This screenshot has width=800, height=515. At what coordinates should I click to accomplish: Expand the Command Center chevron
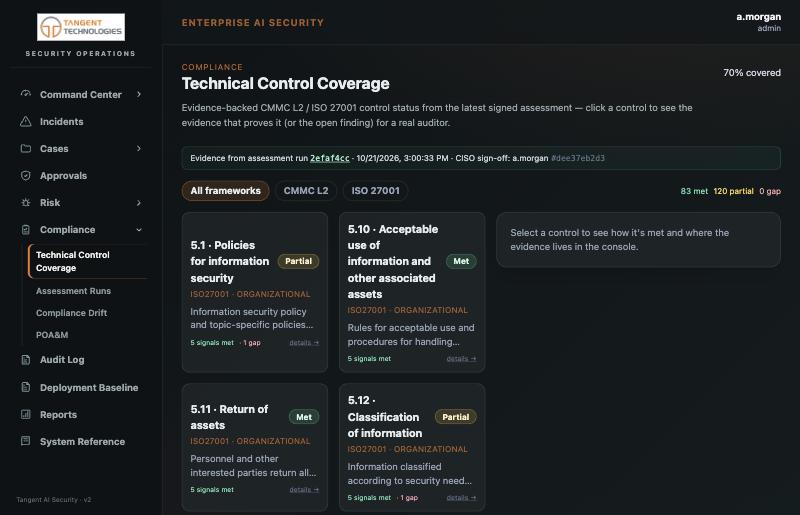pyautogui.click(x=139, y=94)
